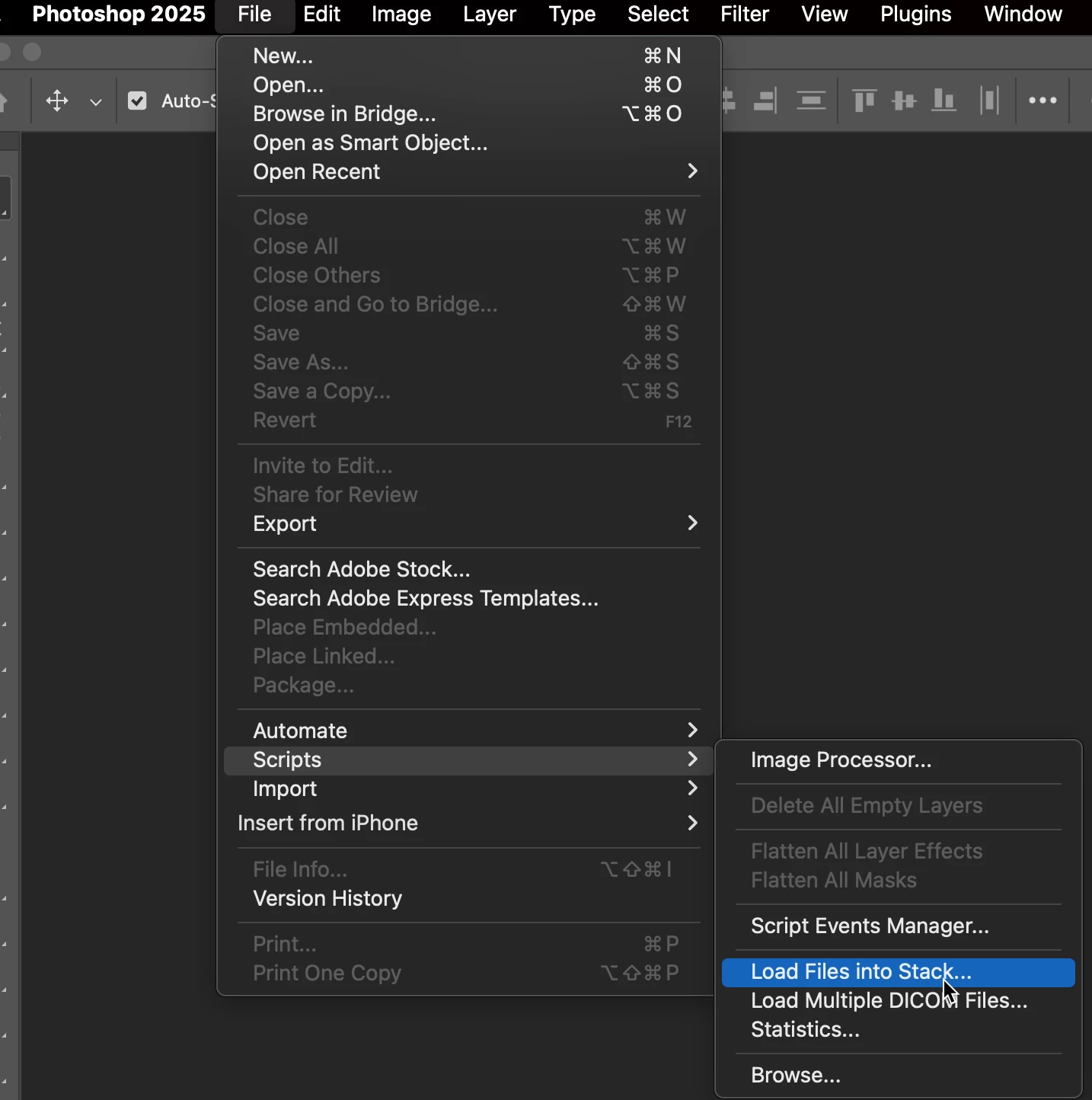Click the align right edges icon
The height and width of the screenshot is (1100, 1092).
click(765, 101)
